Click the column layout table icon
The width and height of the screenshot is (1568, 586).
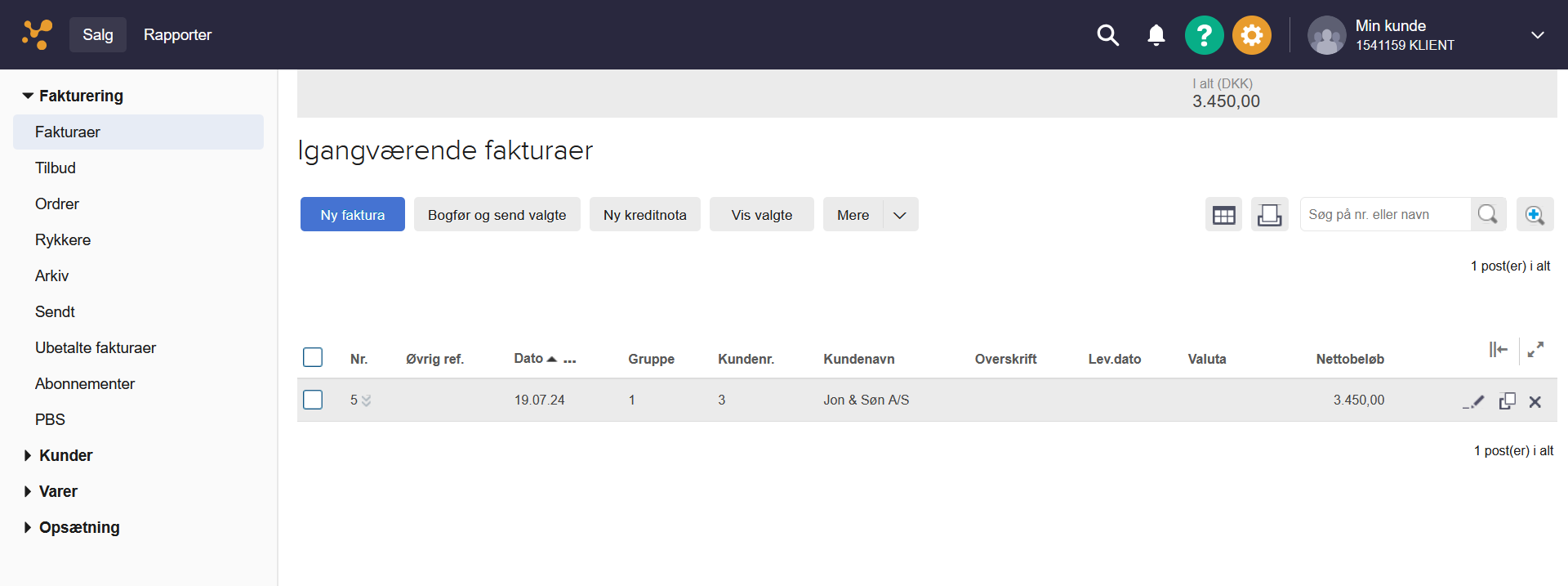(x=1223, y=215)
